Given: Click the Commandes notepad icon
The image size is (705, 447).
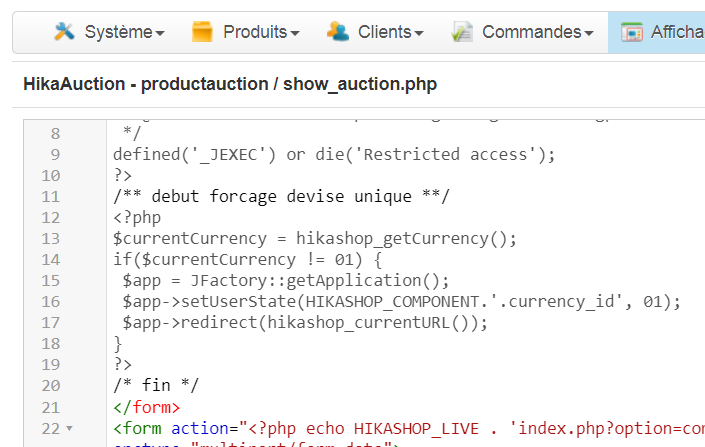Looking at the screenshot, I should [462, 32].
